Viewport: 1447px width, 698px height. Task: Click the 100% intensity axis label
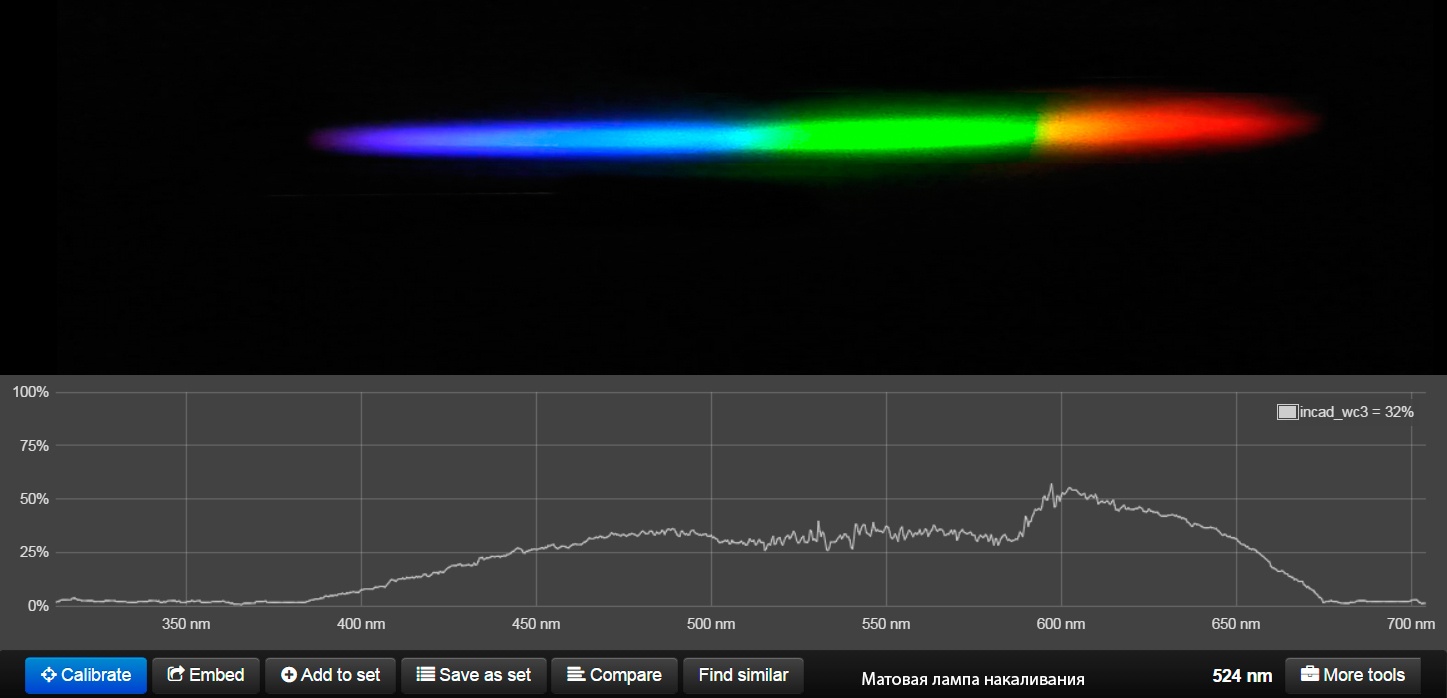30,392
